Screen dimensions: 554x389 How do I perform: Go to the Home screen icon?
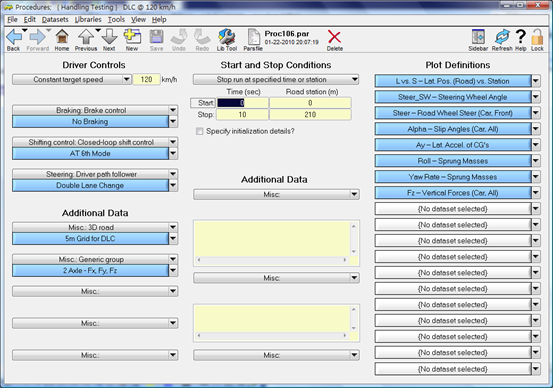pos(62,37)
